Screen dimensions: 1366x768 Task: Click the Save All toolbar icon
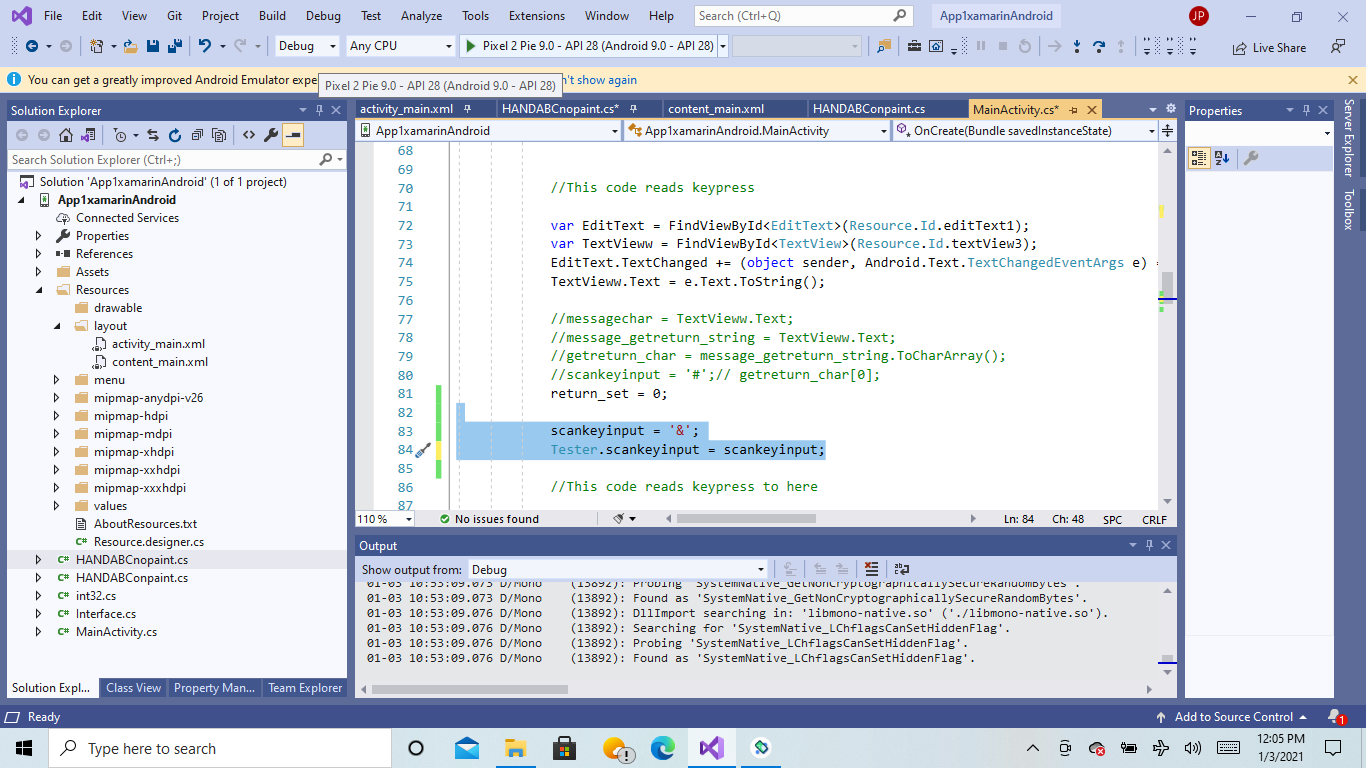click(x=175, y=46)
